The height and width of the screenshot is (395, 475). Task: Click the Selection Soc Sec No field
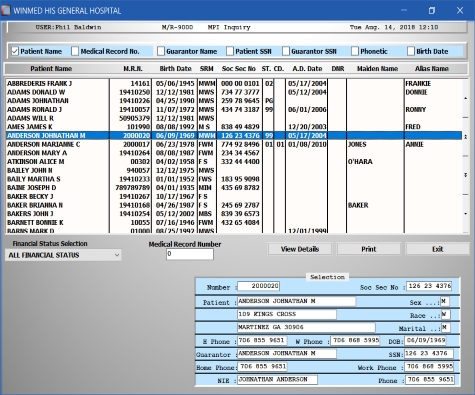[429, 286]
